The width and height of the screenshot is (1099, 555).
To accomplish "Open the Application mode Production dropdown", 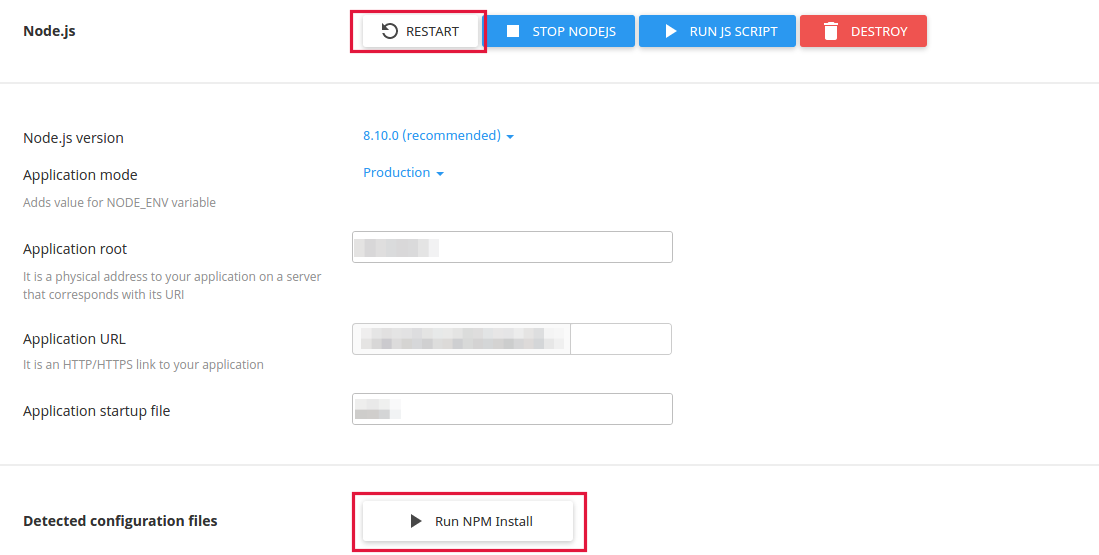I will [x=404, y=173].
